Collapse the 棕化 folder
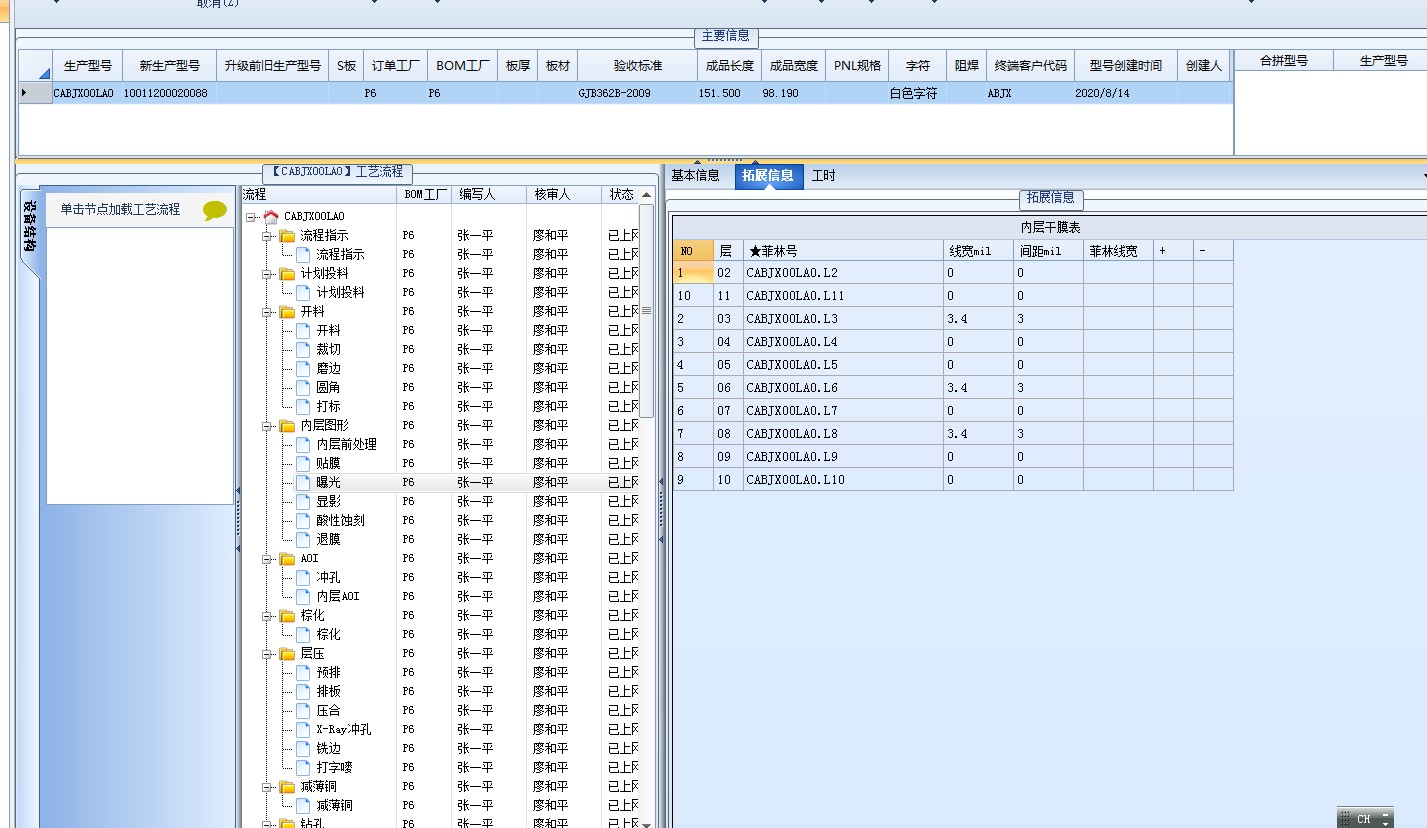1427x828 pixels. [267, 615]
